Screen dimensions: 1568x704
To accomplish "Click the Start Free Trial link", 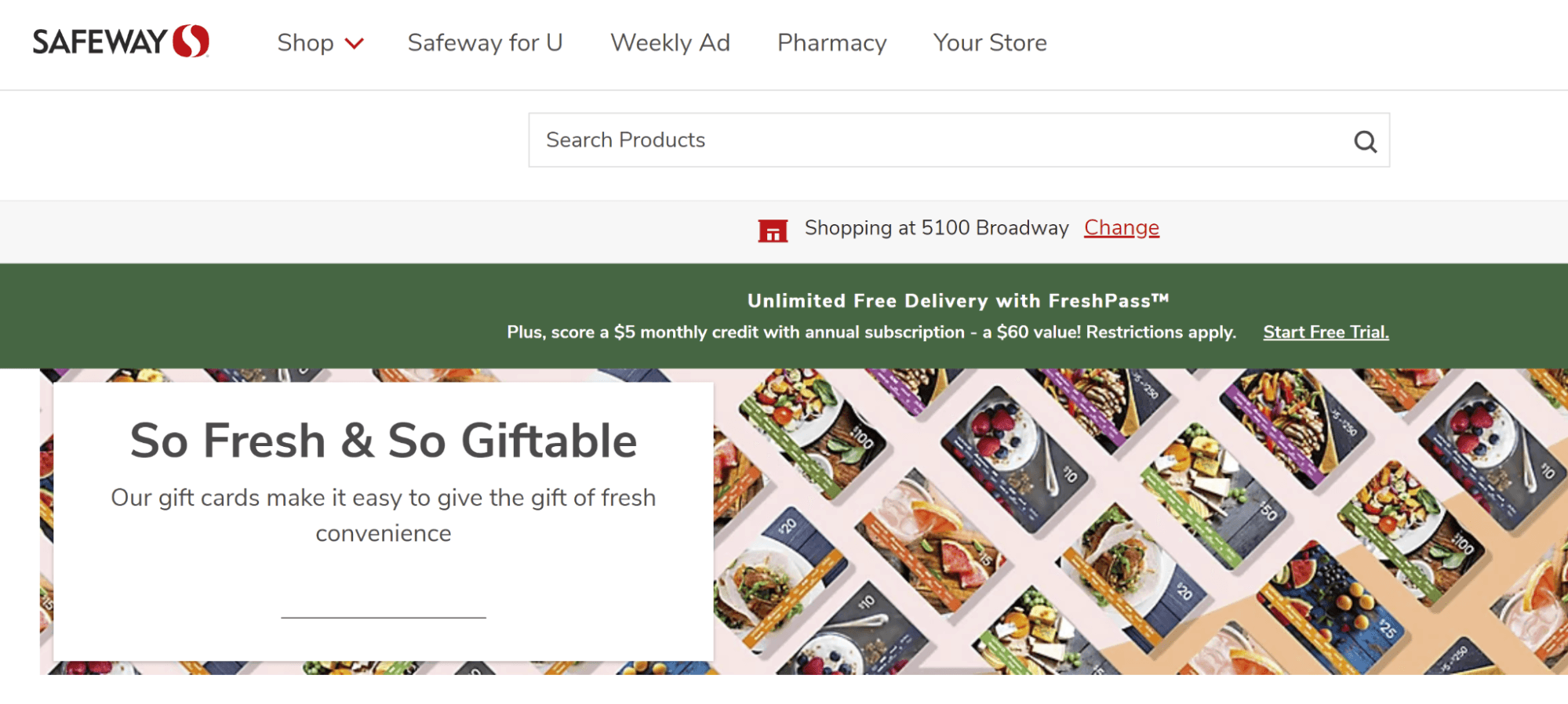I will 1326,332.
